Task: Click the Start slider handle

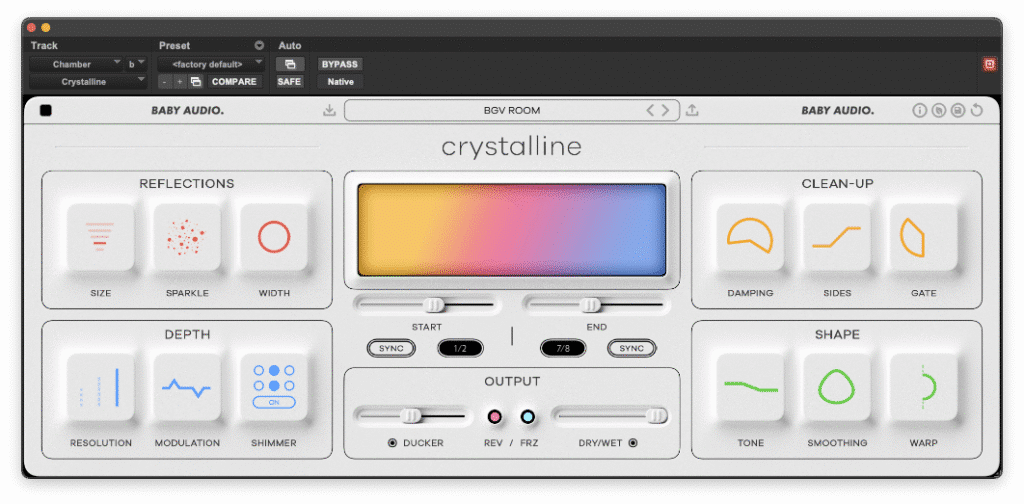Action: pyautogui.click(x=433, y=304)
